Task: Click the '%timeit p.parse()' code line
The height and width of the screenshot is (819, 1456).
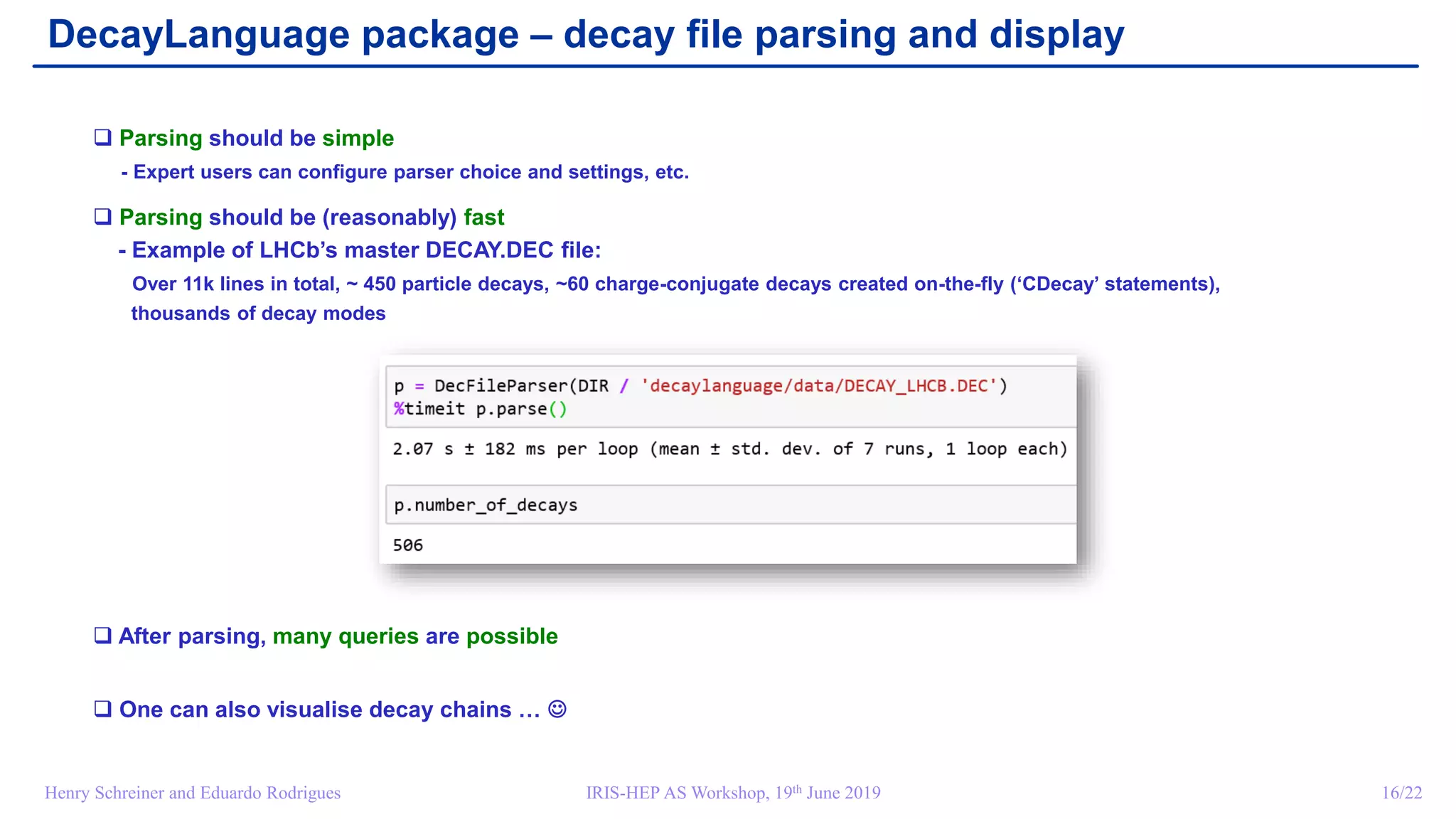Action: [x=481, y=409]
